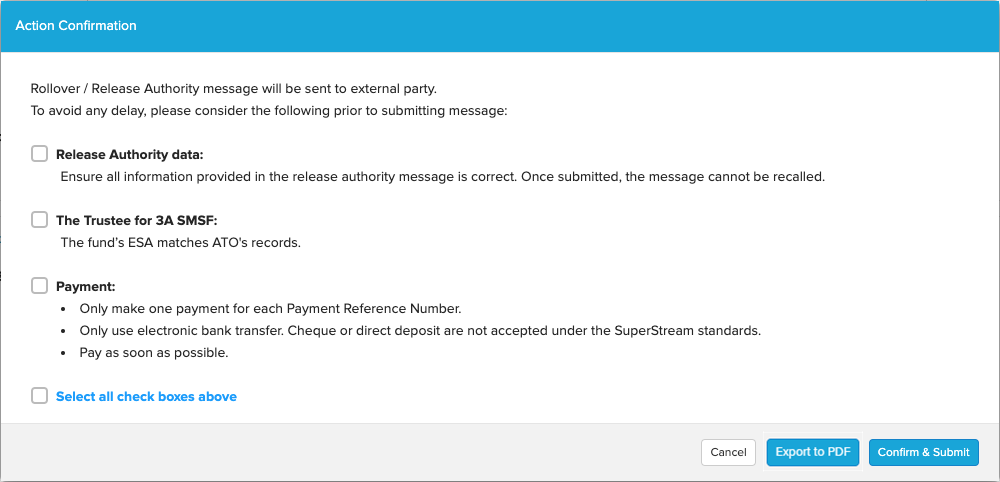This screenshot has width=1000, height=482.
Task: Click the bold Payment label
Action: click(x=85, y=287)
